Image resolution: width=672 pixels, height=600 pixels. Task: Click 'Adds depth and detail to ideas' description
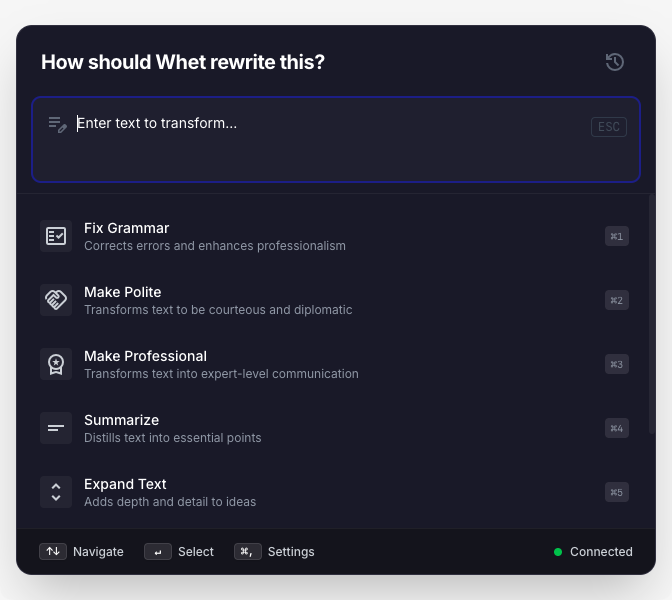pyautogui.click(x=170, y=502)
